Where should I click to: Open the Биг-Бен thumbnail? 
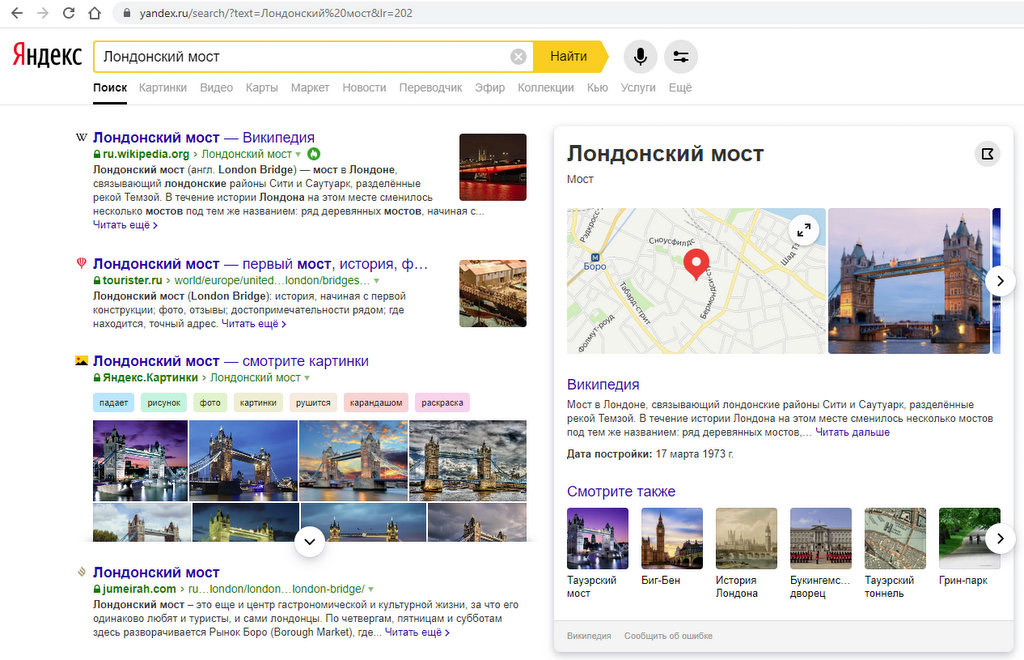(x=672, y=538)
